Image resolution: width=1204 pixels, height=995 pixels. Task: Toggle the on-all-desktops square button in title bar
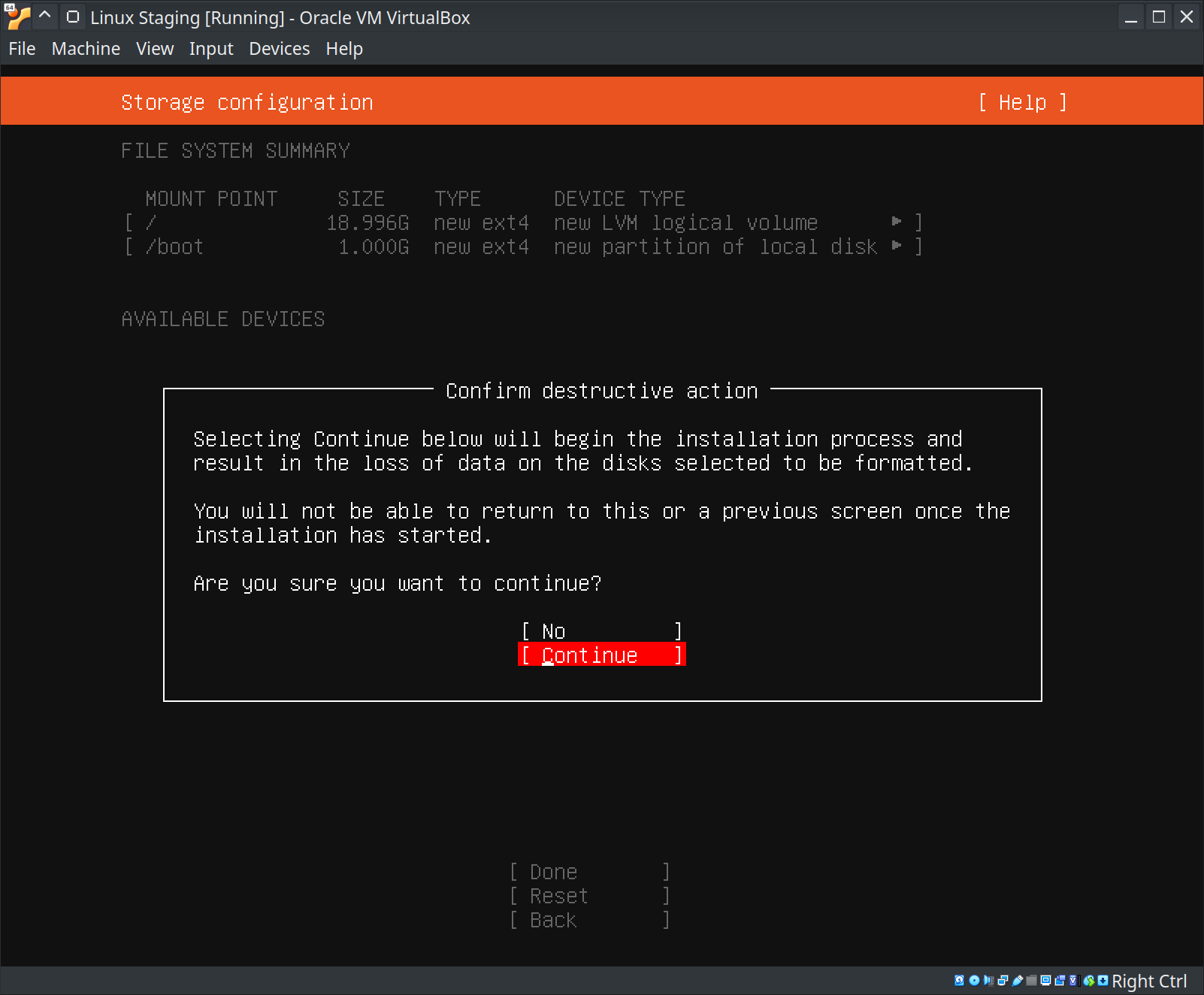point(72,17)
